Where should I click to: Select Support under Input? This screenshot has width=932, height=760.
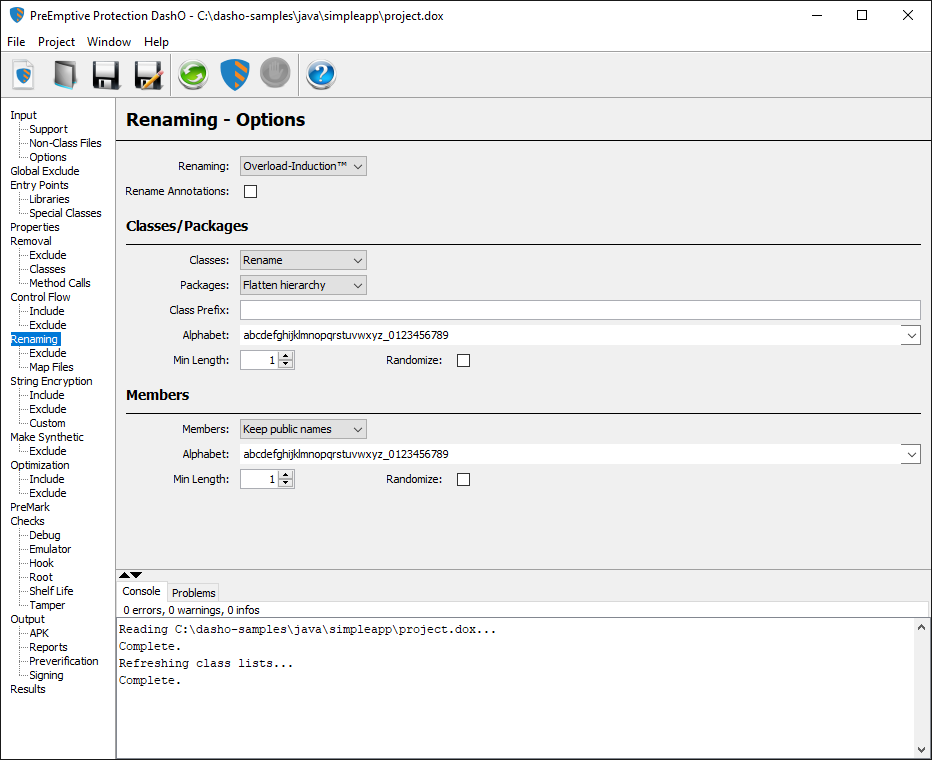(48, 129)
